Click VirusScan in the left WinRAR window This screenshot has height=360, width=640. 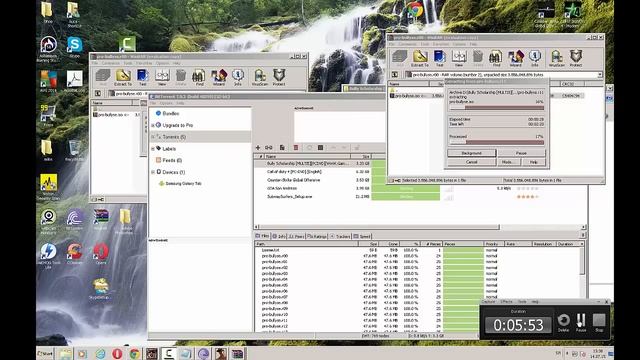click(260, 77)
